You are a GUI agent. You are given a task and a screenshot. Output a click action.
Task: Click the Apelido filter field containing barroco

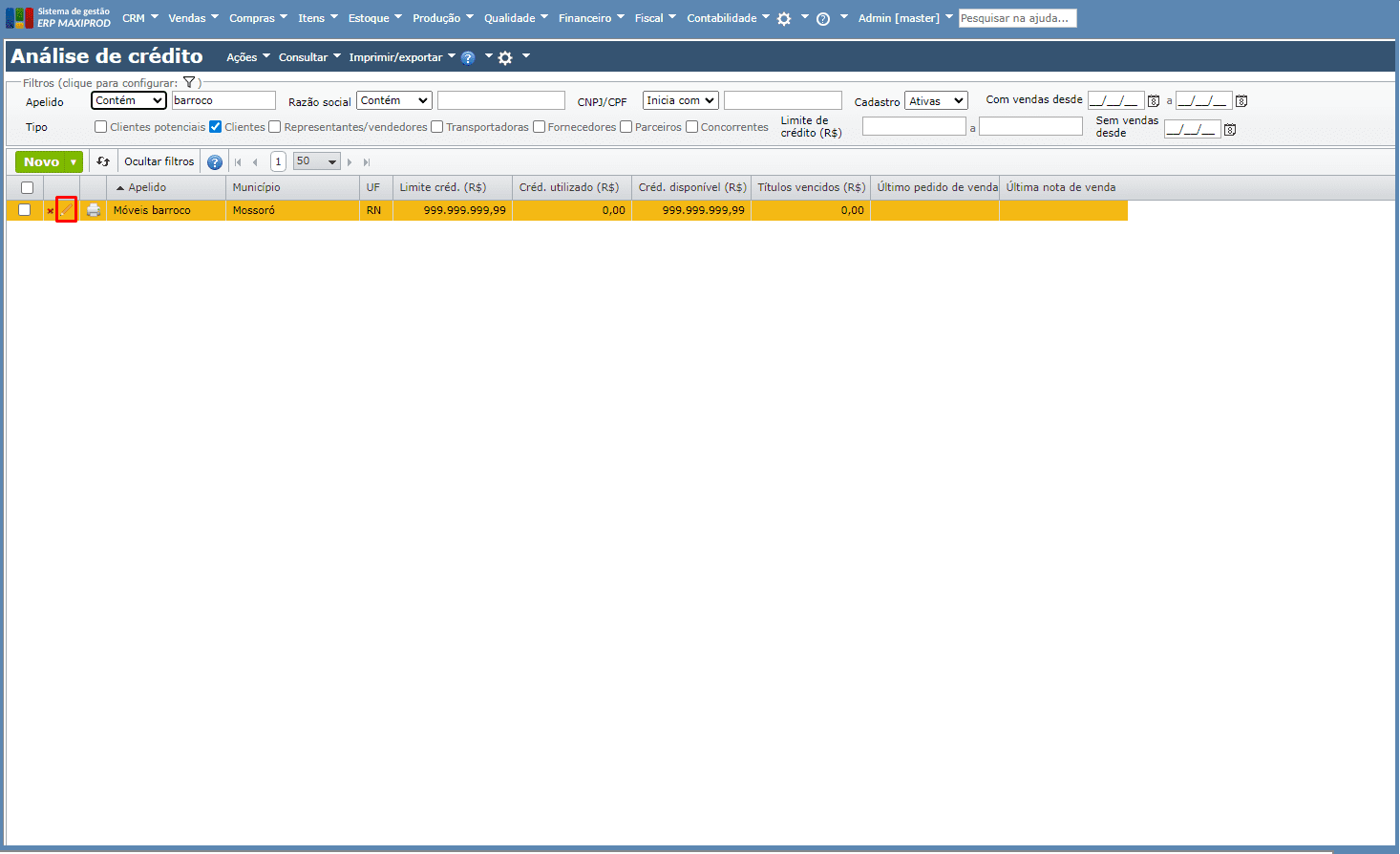coord(223,100)
